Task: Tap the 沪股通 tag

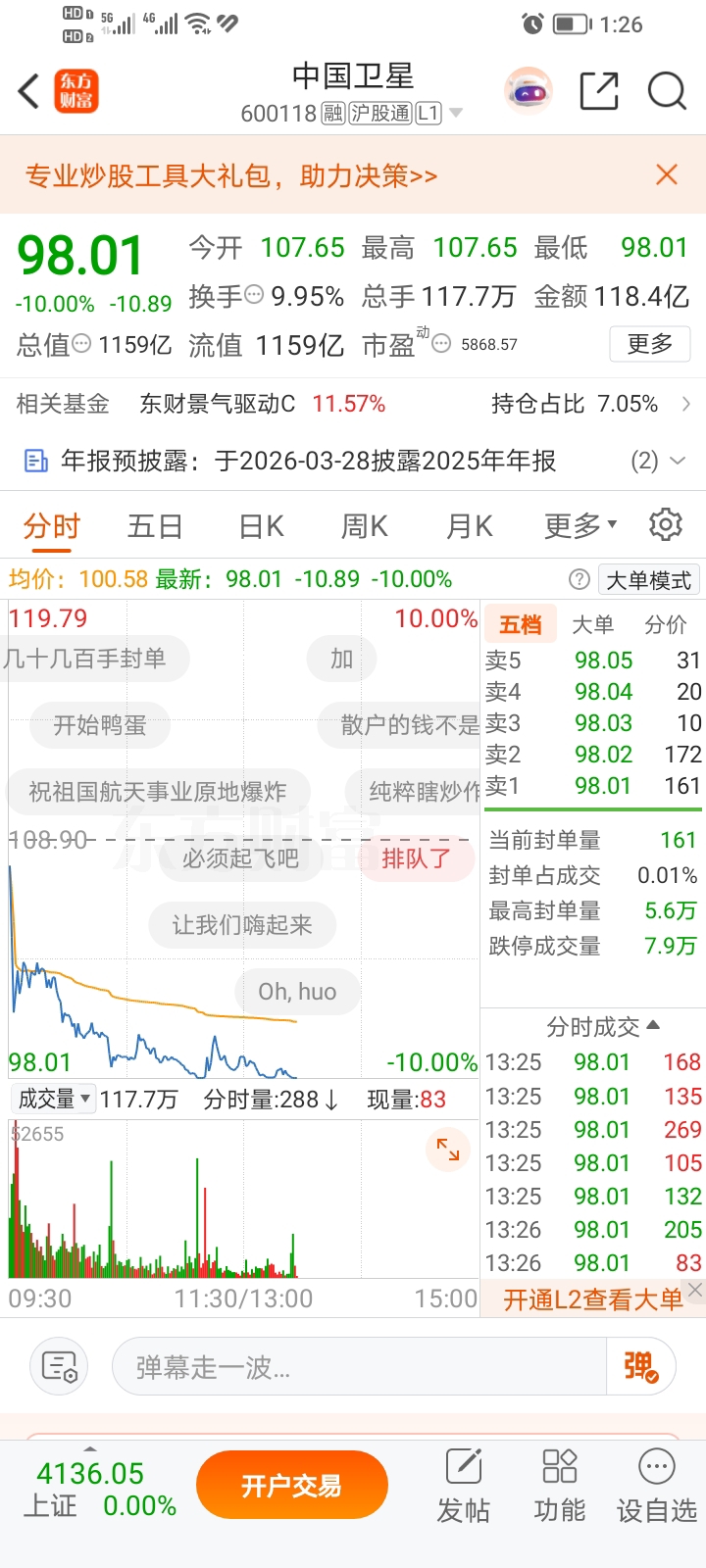Action: (380, 114)
